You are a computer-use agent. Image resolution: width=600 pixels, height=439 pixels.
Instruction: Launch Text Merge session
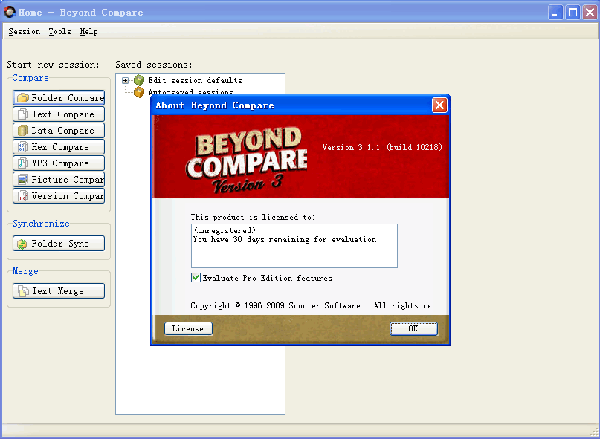tap(59, 291)
